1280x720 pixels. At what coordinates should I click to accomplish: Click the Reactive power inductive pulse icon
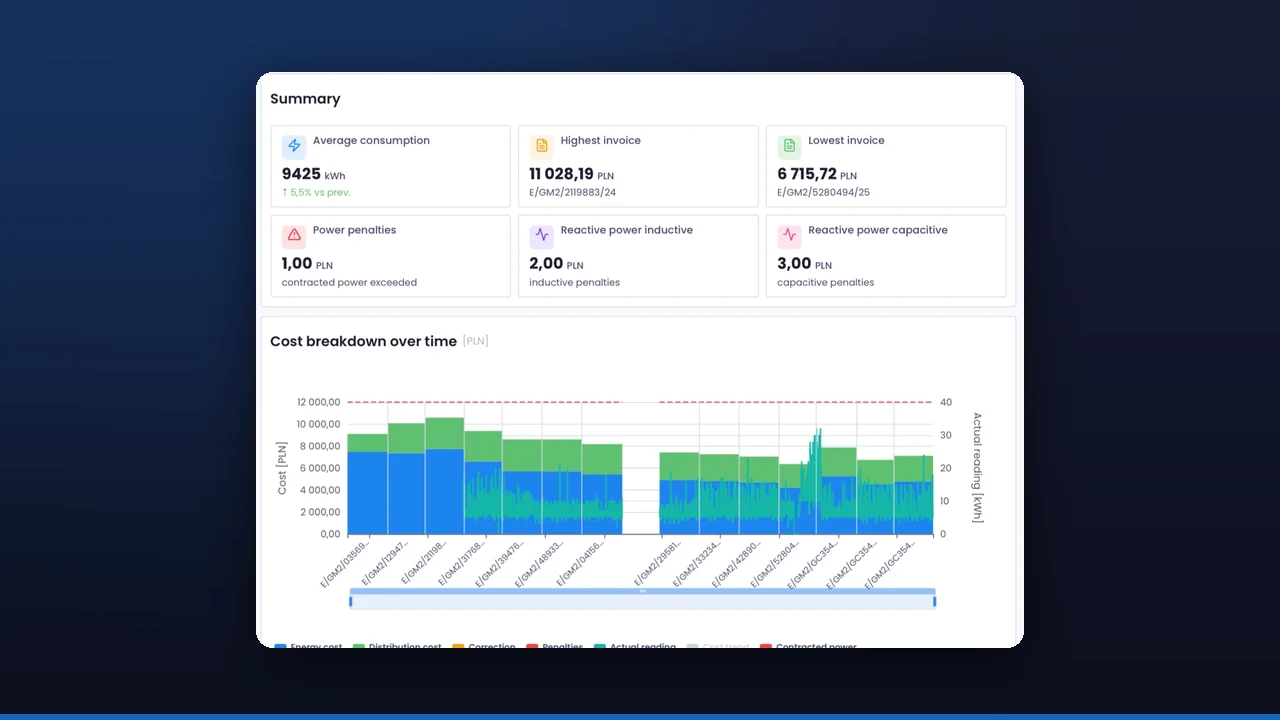542,236
